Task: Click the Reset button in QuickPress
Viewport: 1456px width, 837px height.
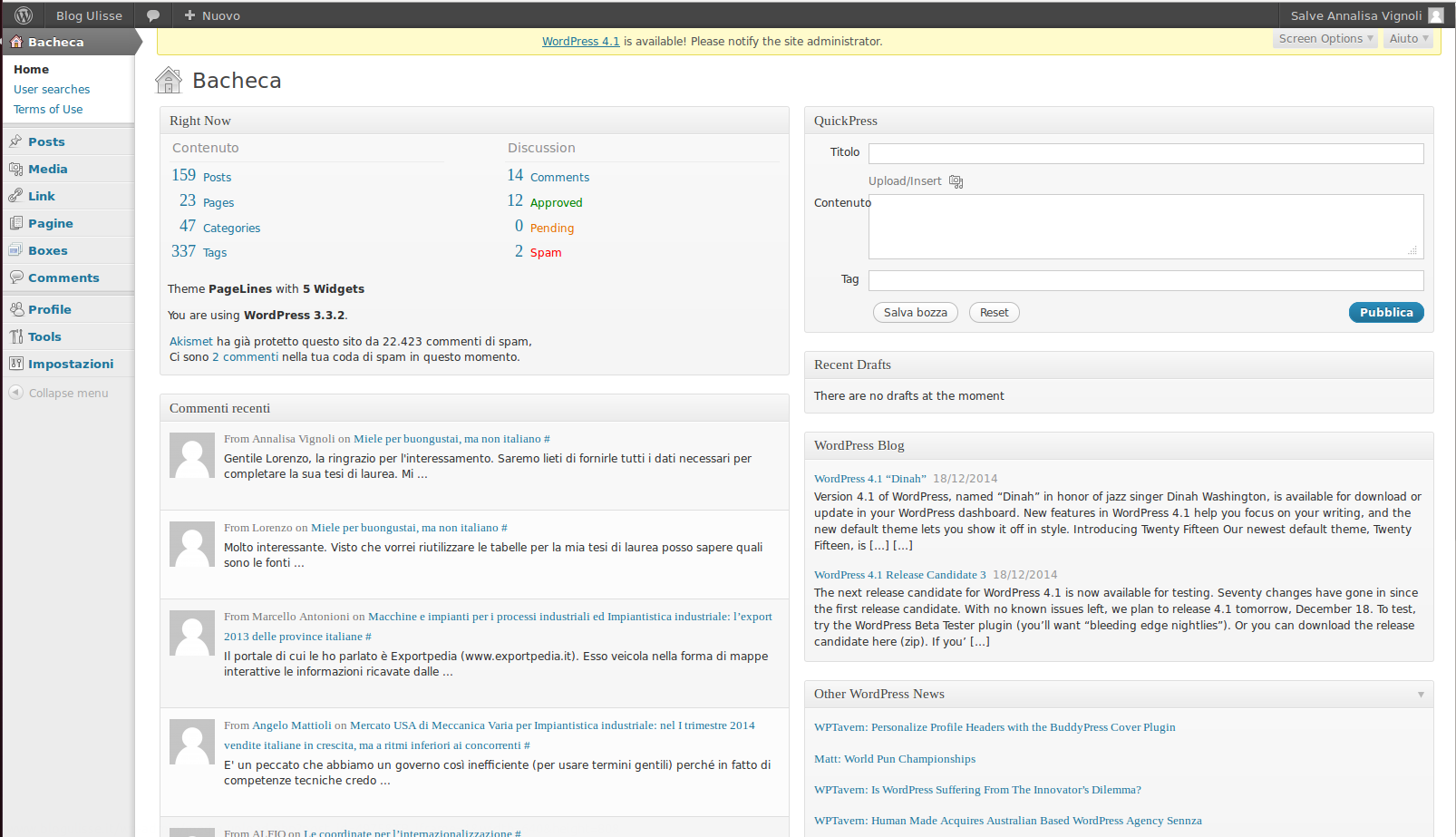Action: [994, 312]
